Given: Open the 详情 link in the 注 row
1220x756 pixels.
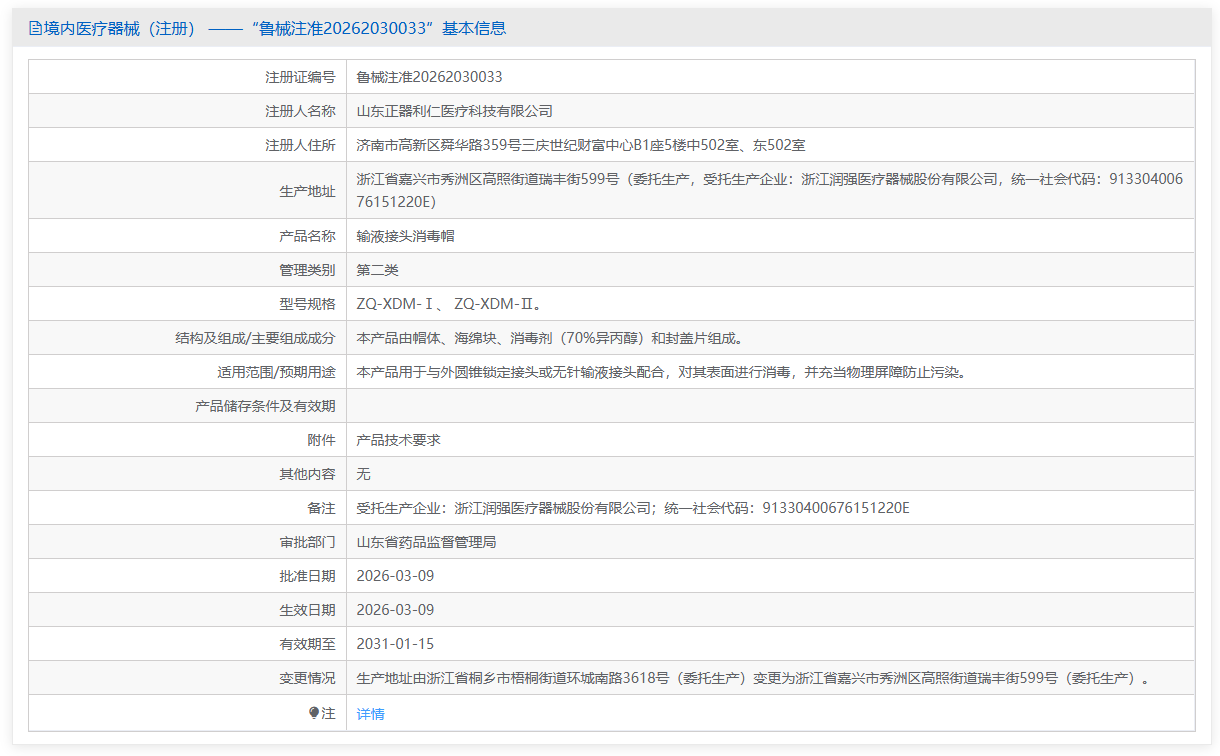Looking at the screenshot, I should (x=370, y=713).
